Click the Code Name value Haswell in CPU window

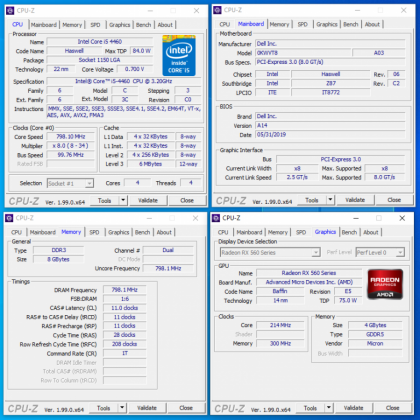click(x=74, y=51)
